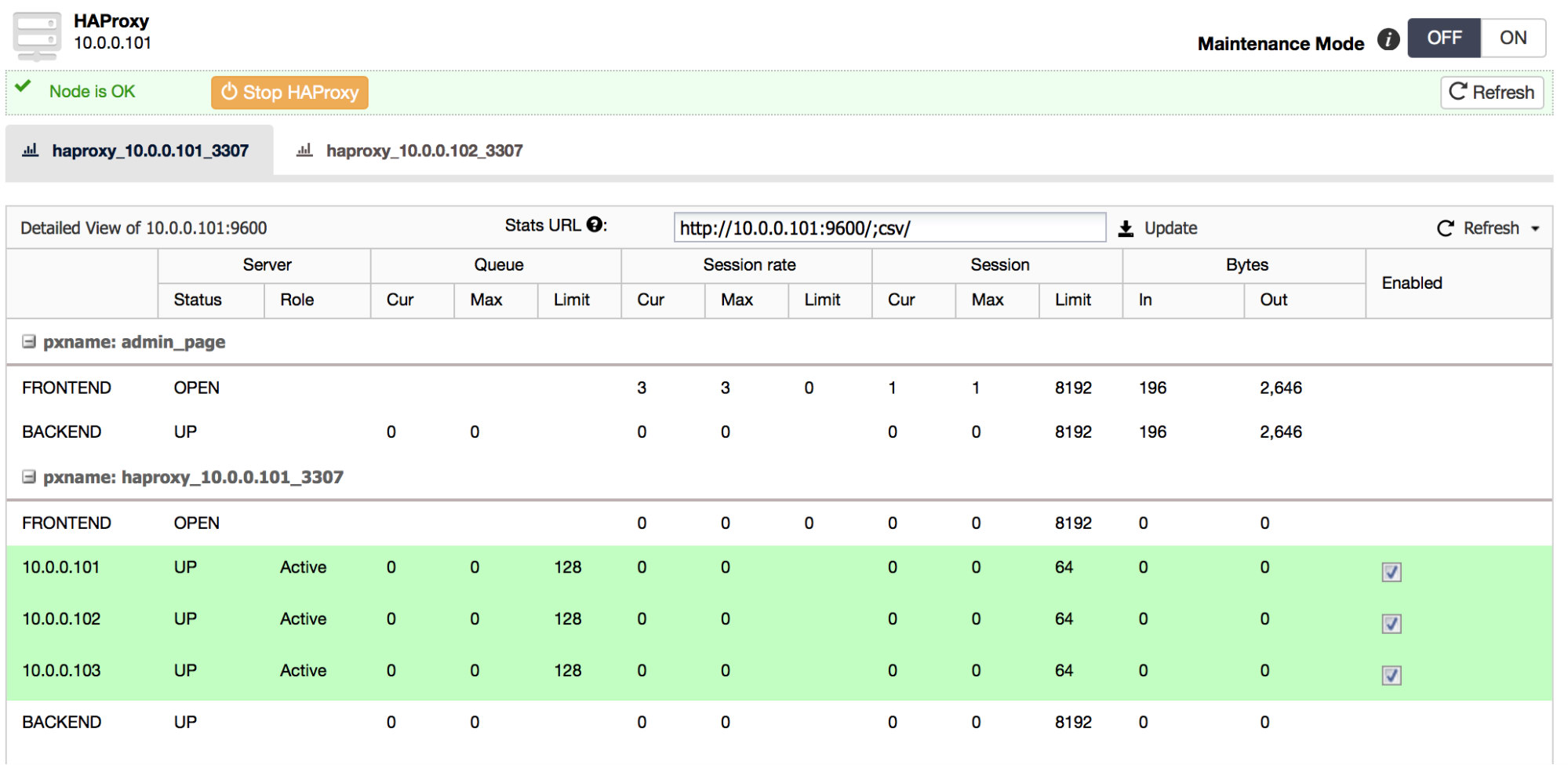Open the detailed view Refresh dropdown arrow
This screenshot has width=1568, height=765.
1535,228
